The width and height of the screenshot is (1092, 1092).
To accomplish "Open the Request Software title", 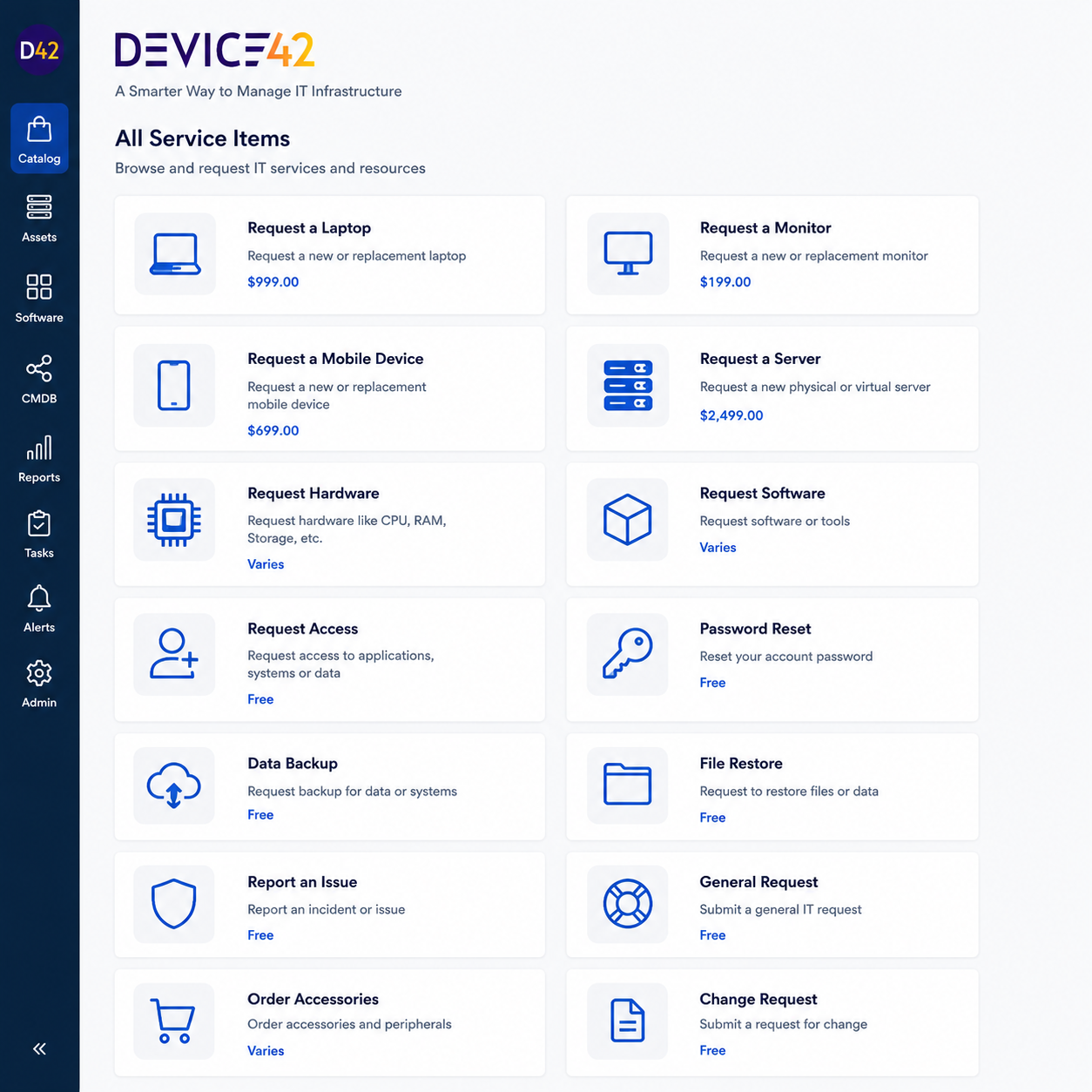I will [x=763, y=494].
